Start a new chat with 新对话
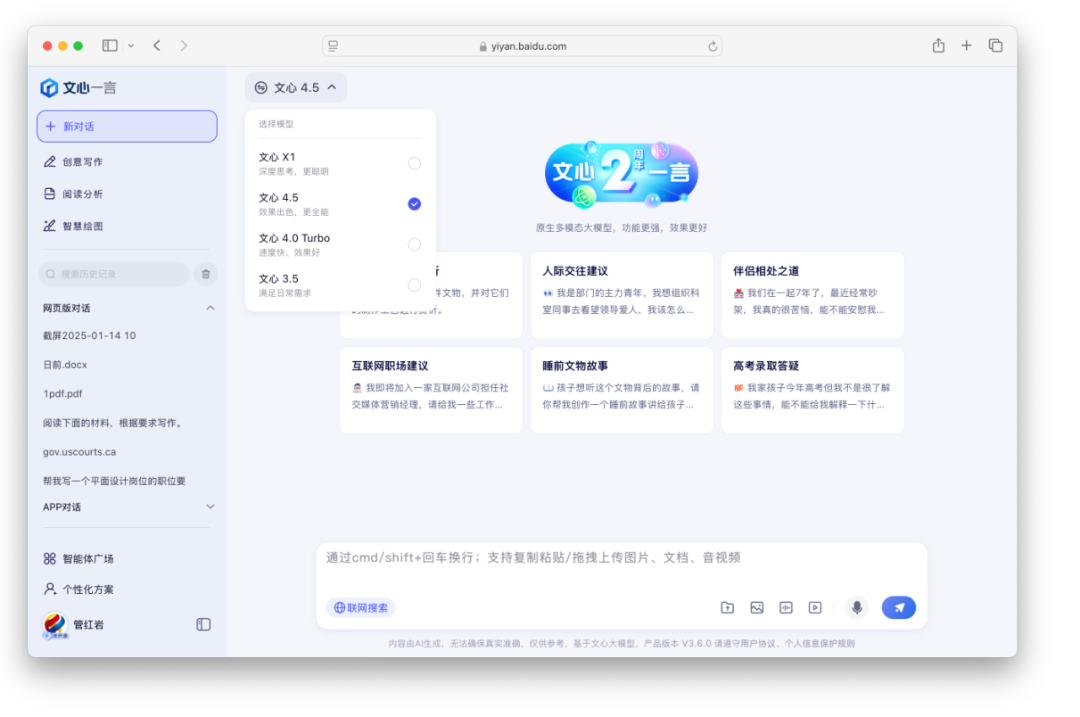Image resolution: width=1080 pixels, height=717 pixels. tap(127, 126)
